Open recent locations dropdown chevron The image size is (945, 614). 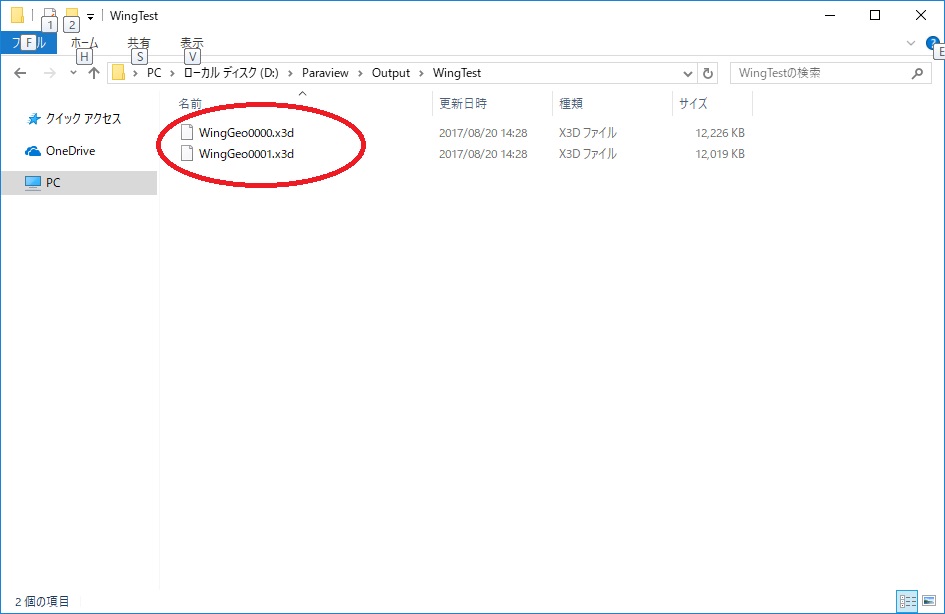[x=73, y=73]
